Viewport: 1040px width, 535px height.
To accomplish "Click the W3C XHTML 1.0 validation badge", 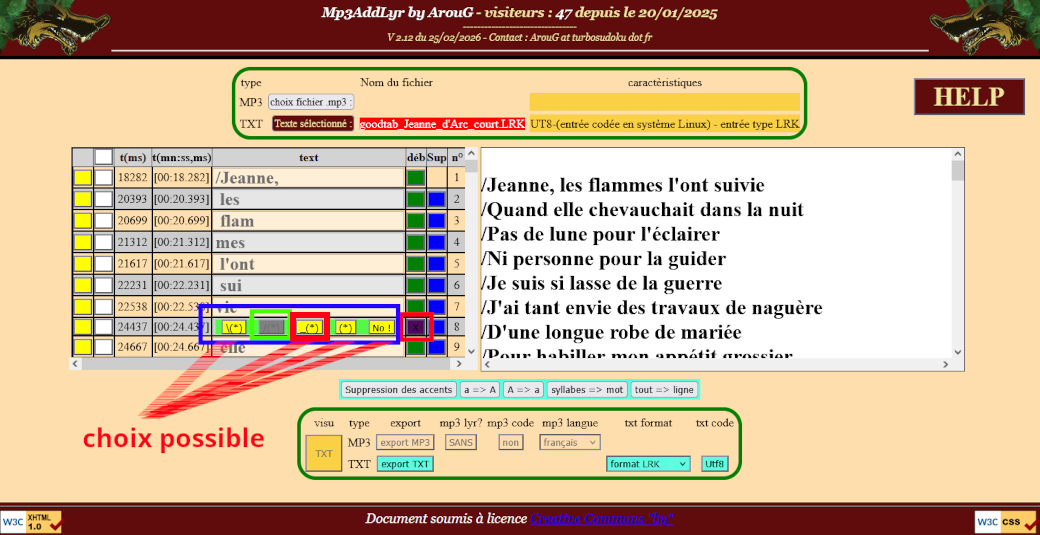I will click(x=31, y=521).
